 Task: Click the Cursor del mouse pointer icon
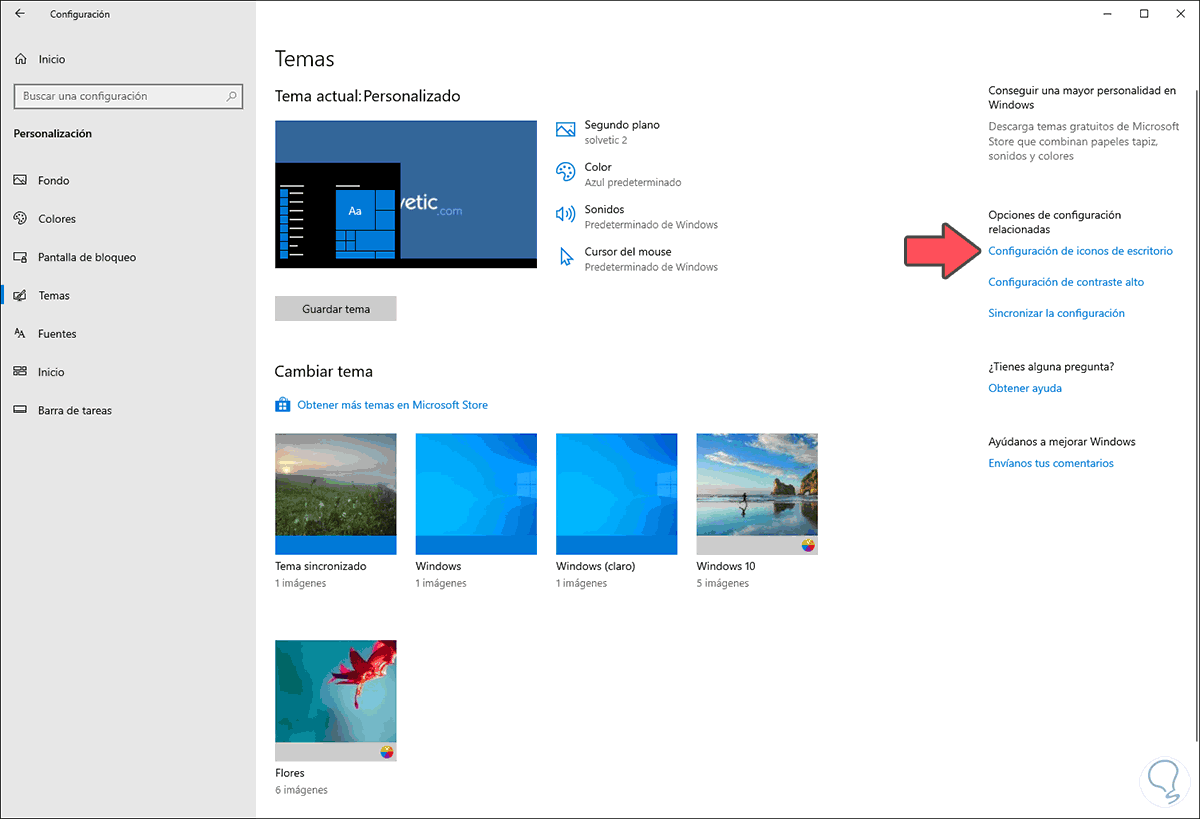[566, 256]
